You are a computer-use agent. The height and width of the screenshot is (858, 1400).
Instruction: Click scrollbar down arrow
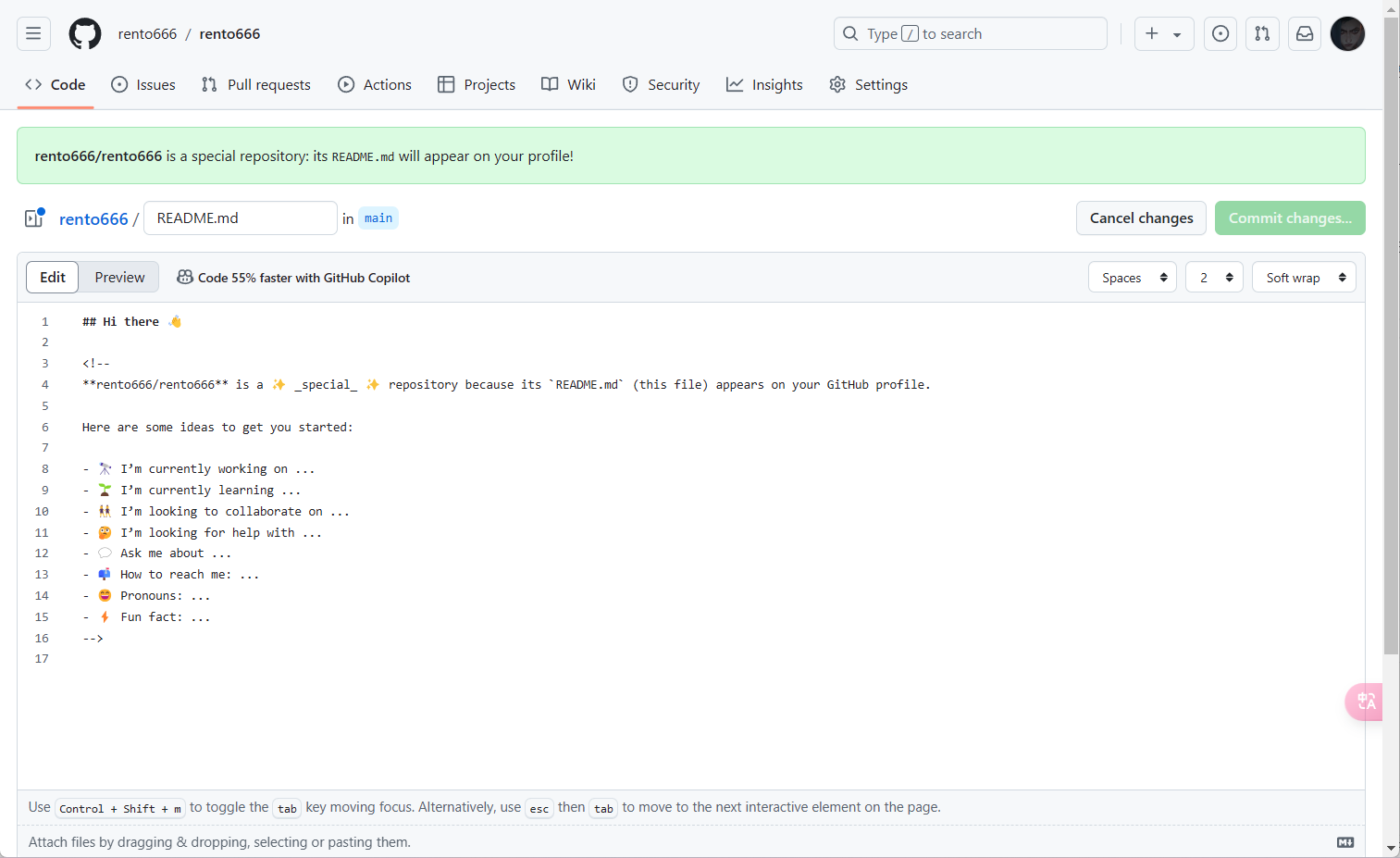point(1391,849)
